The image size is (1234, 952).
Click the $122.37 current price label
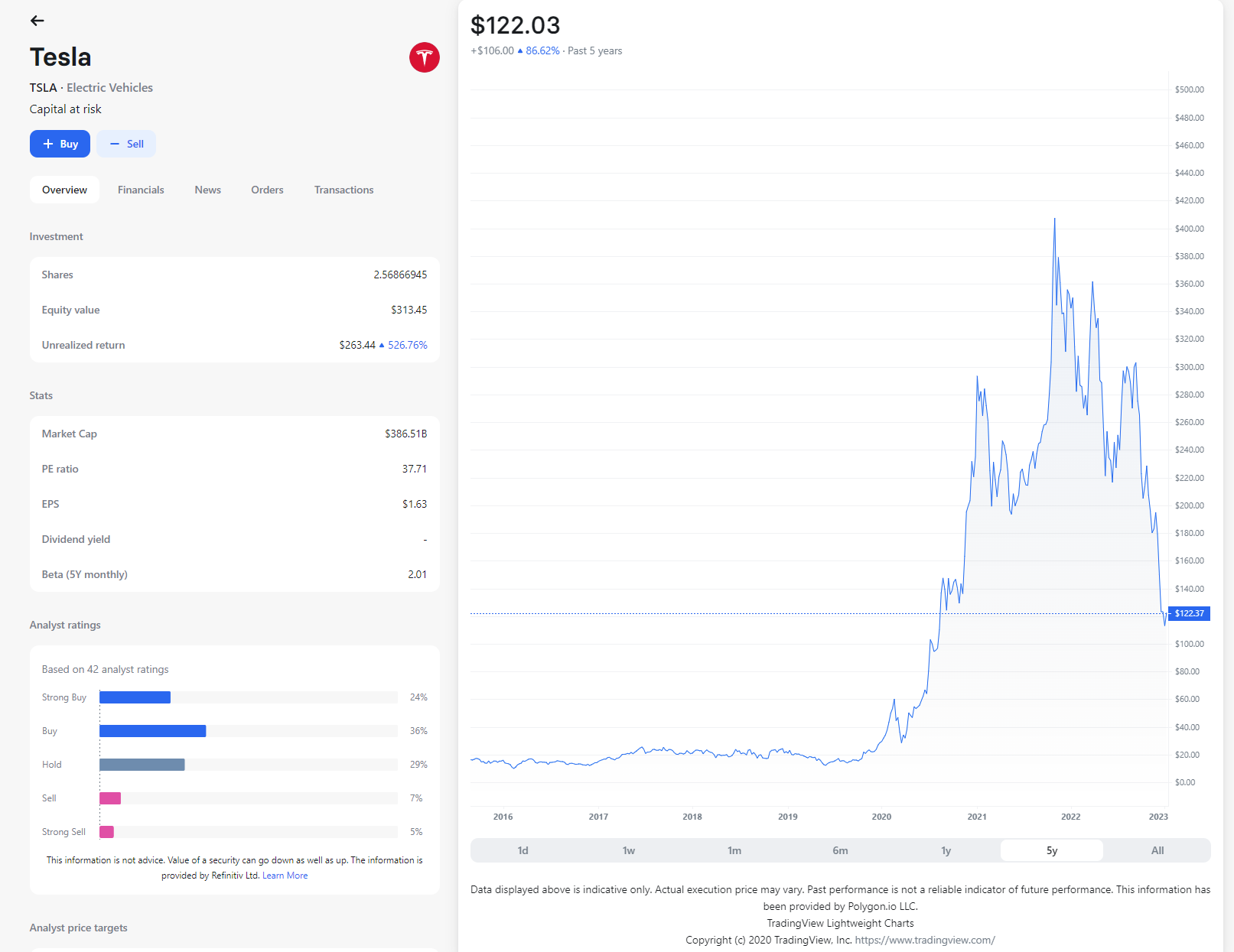click(1190, 613)
